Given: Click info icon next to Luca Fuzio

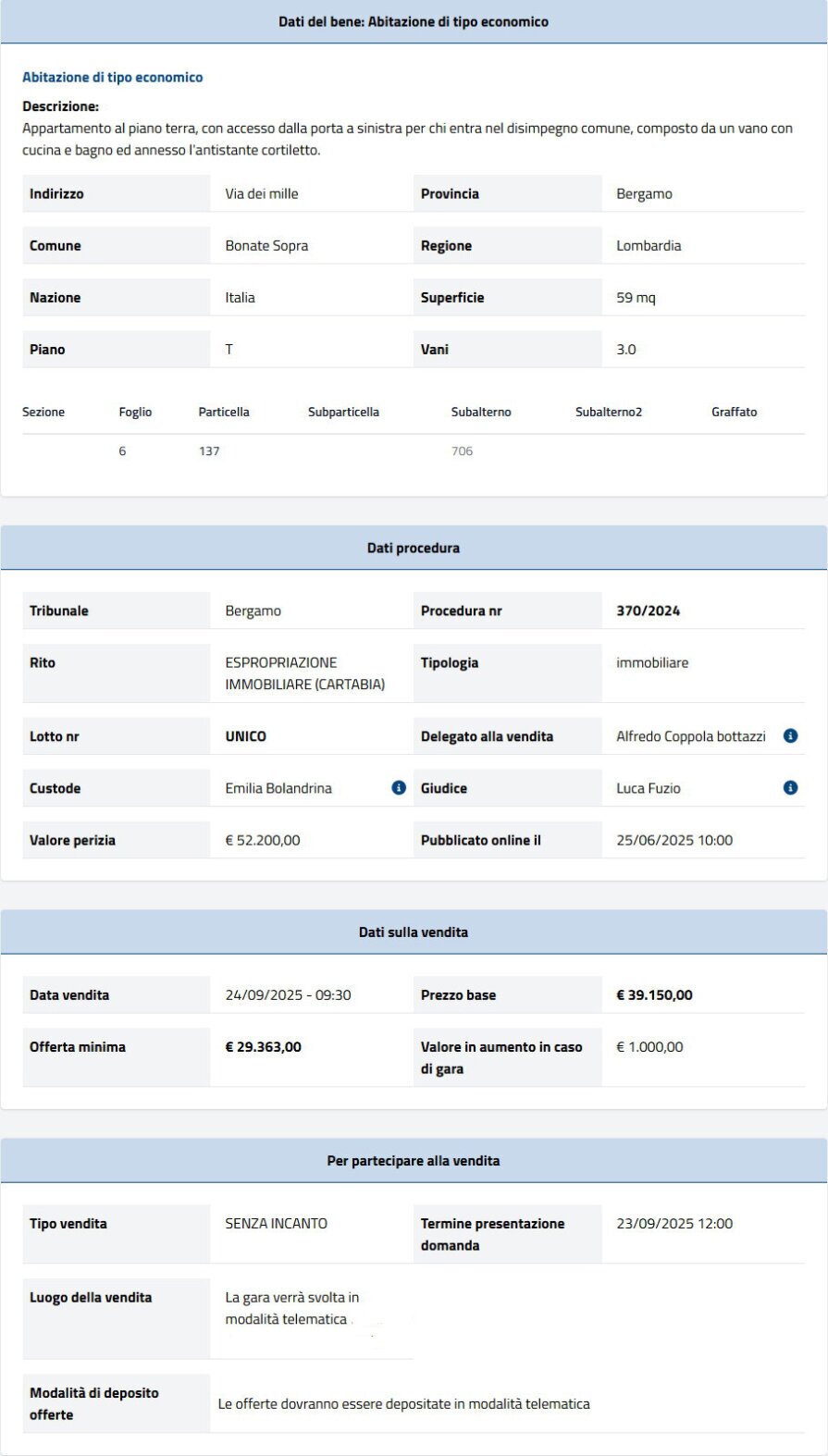Looking at the screenshot, I should pyautogui.click(x=790, y=788).
